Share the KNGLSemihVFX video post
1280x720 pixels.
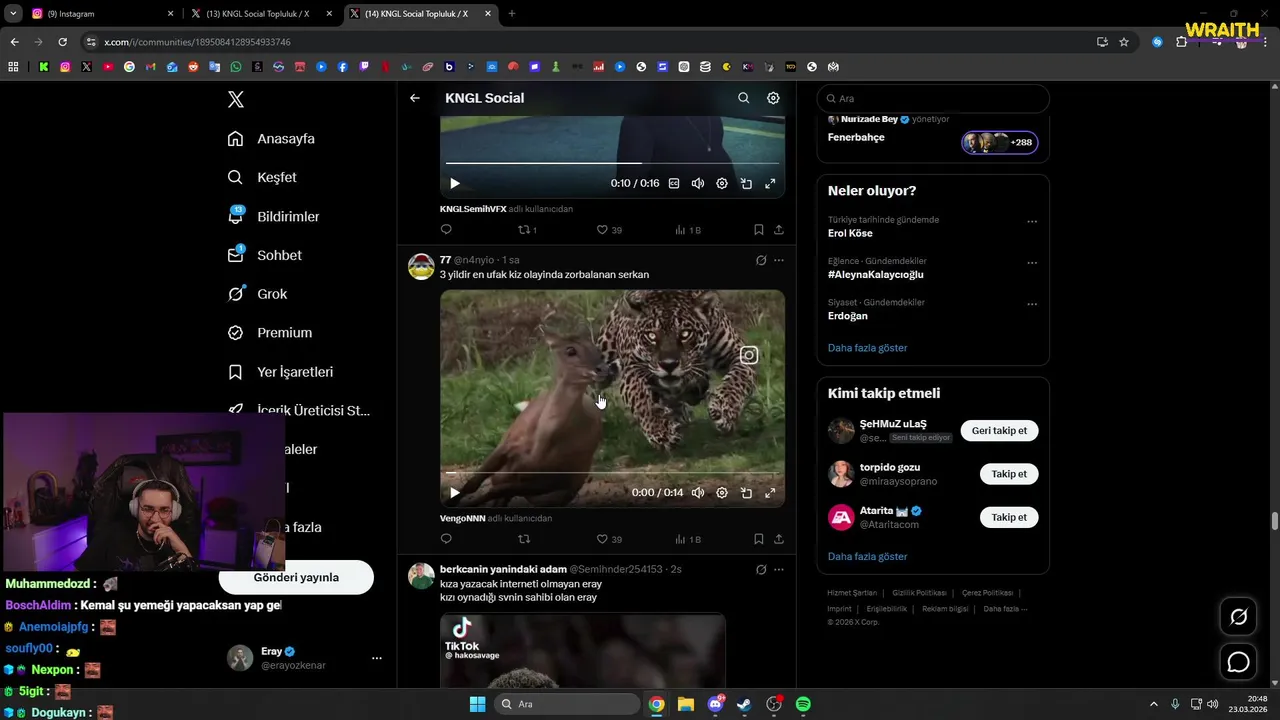[x=779, y=229]
